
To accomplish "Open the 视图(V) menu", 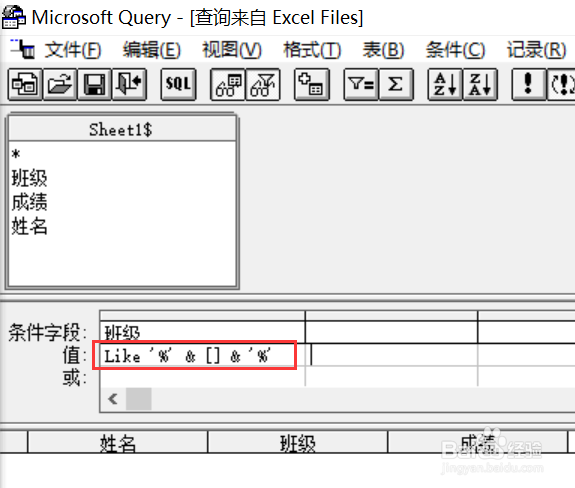I will 232,50.
